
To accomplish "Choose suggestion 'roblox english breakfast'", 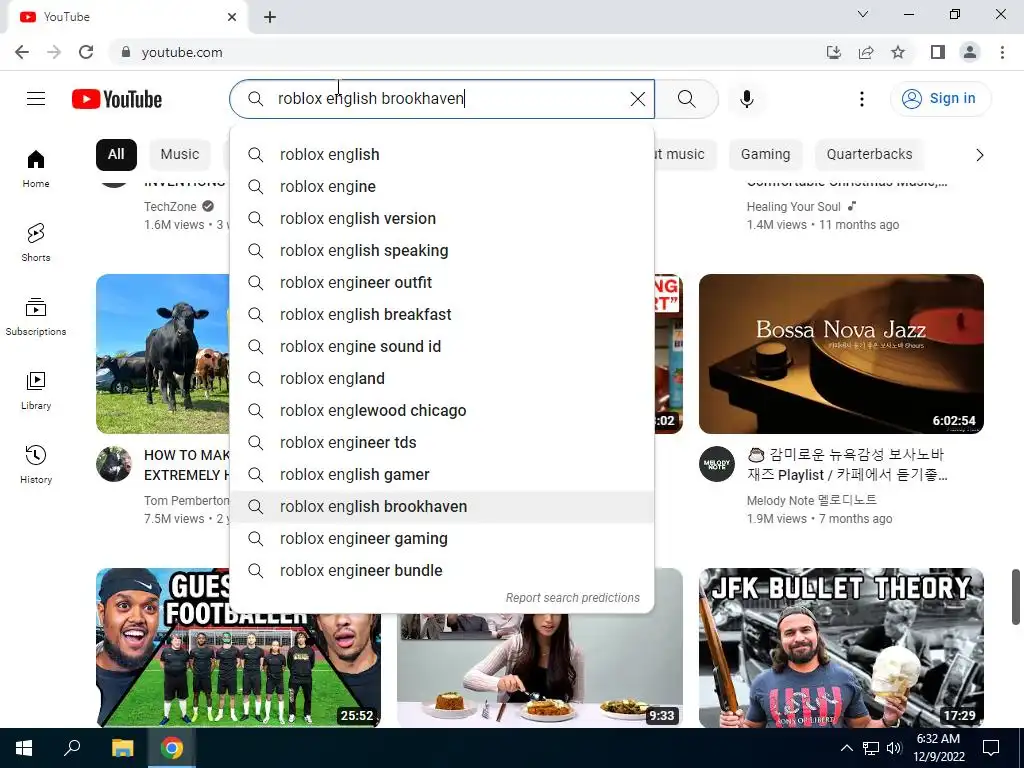I will coord(442,315).
